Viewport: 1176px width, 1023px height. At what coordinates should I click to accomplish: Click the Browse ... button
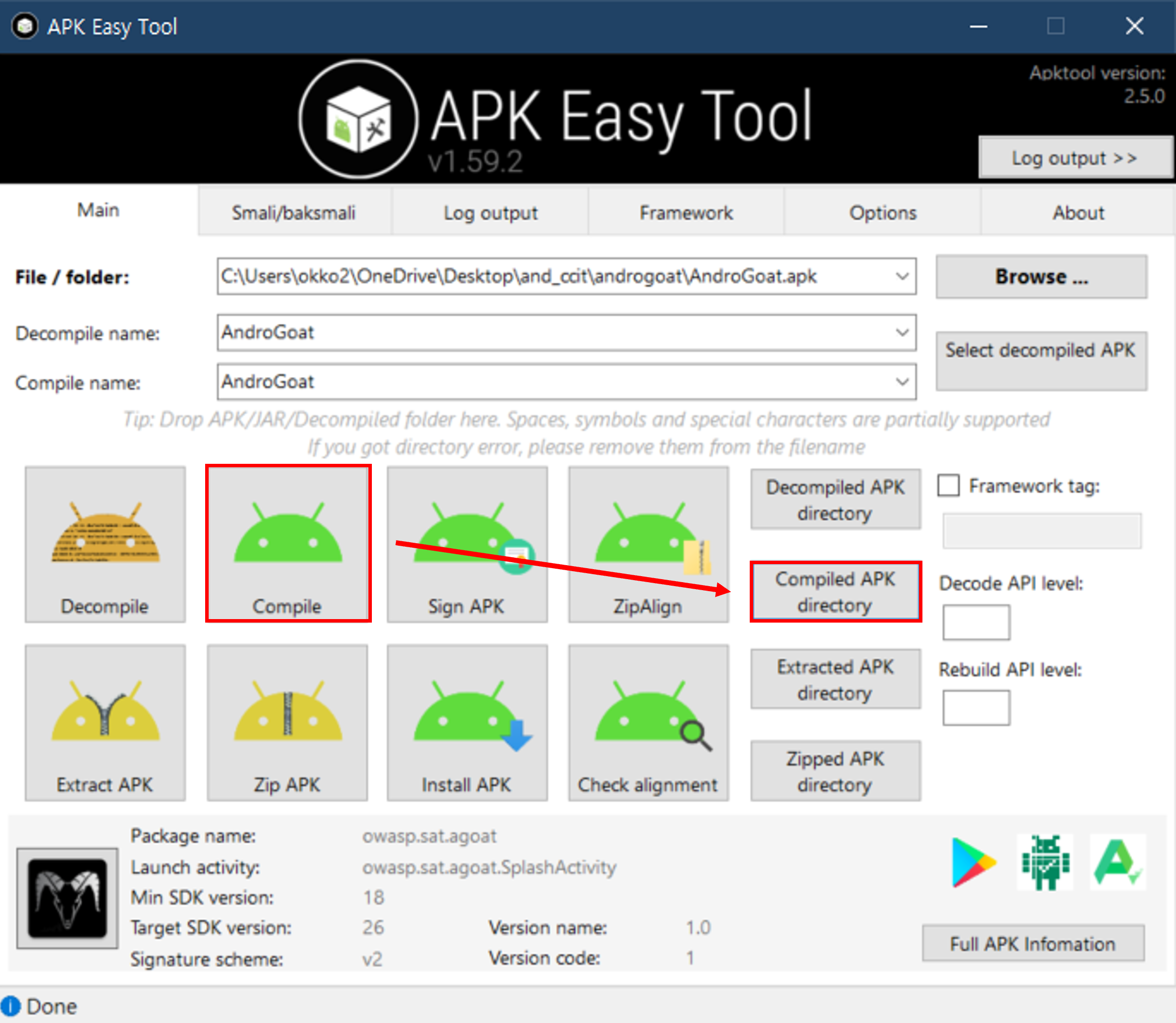(1041, 277)
